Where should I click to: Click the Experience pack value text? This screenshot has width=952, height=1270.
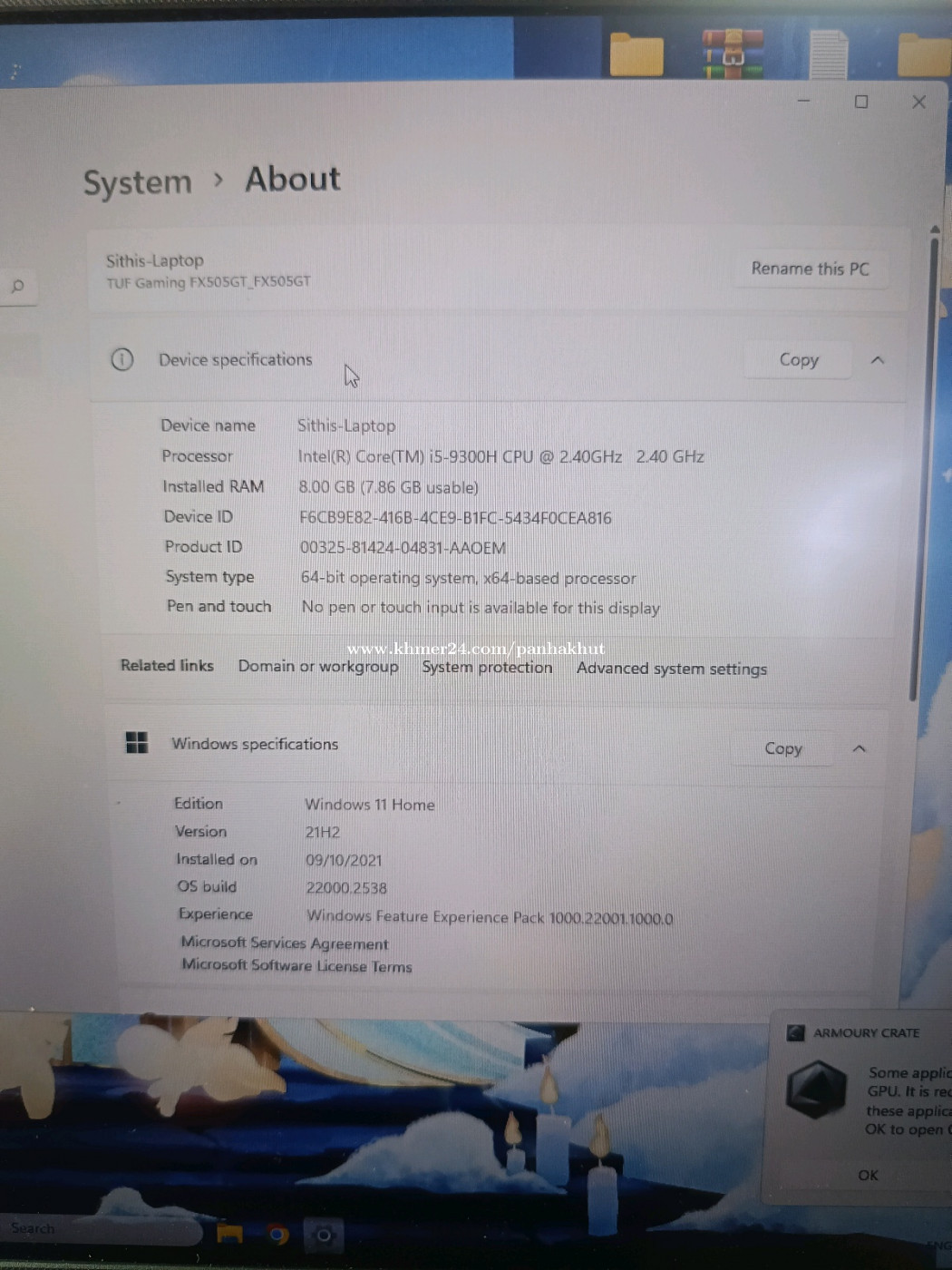pos(490,917)
